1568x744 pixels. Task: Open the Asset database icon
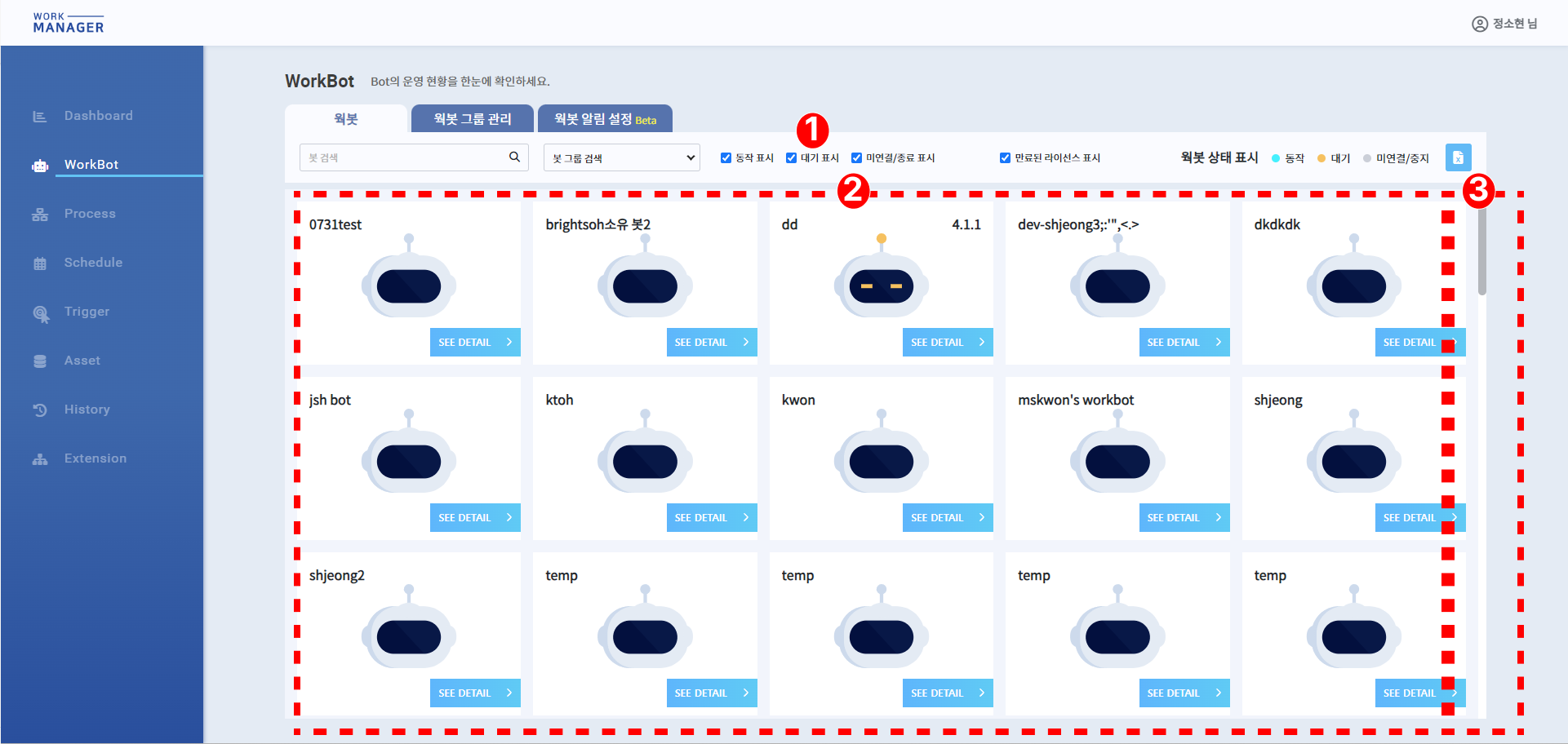[x=40, y=361]
